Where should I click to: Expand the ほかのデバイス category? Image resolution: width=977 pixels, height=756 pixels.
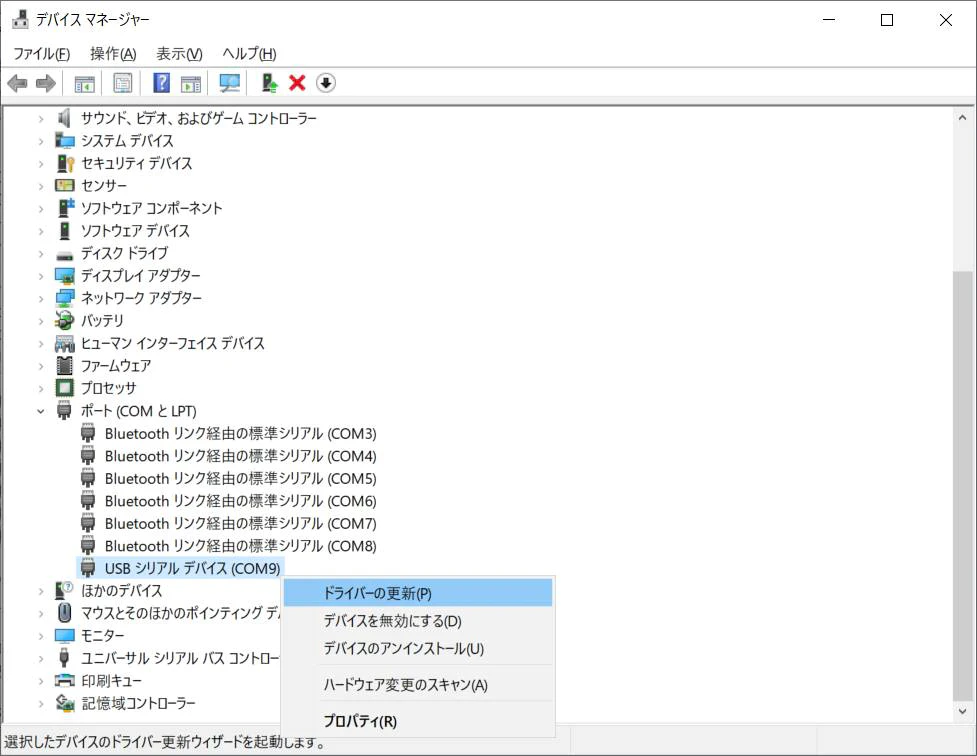tap(41, 591)
